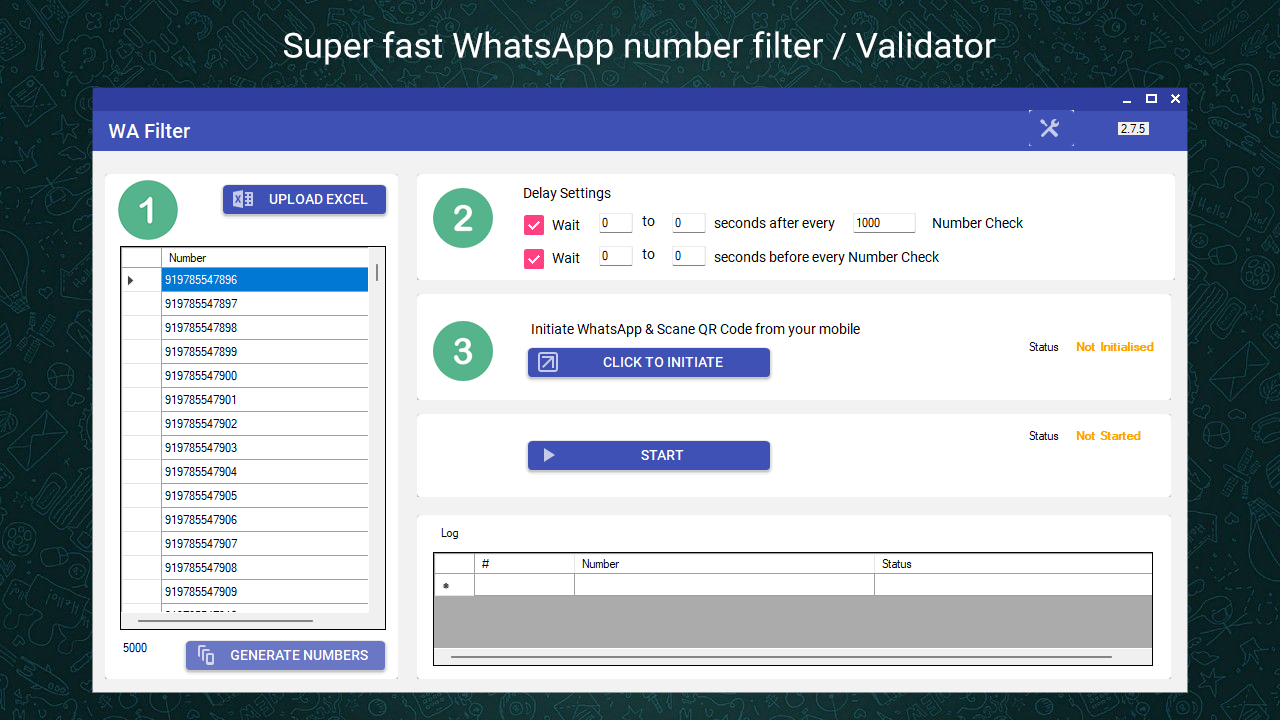
Task: Click the green step 1 circle
Action: 148,211
